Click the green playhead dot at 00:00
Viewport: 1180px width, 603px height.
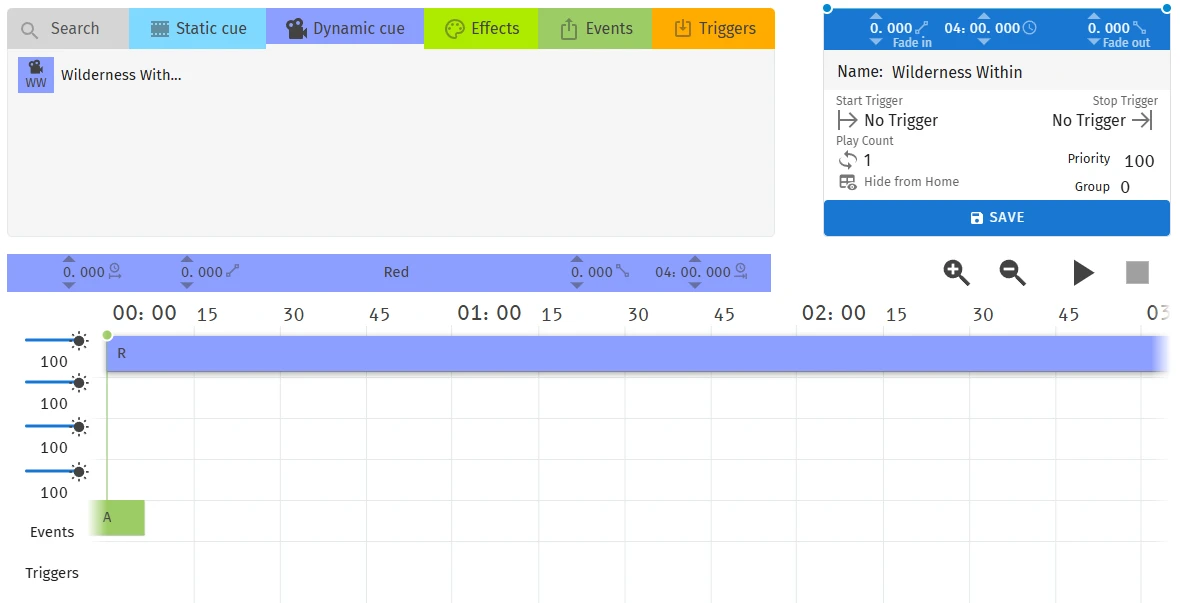point(107,335)
